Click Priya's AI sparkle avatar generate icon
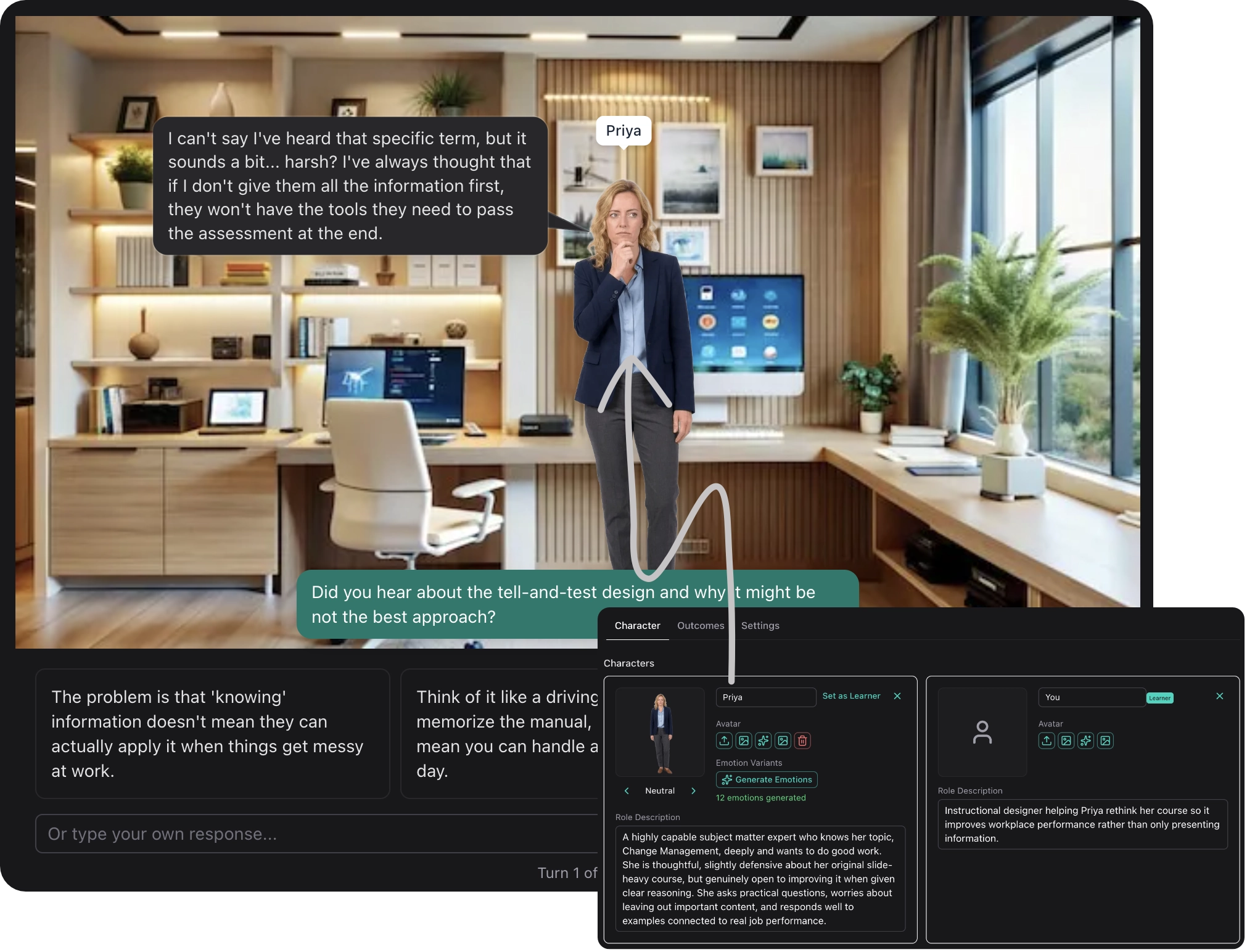 763,741
